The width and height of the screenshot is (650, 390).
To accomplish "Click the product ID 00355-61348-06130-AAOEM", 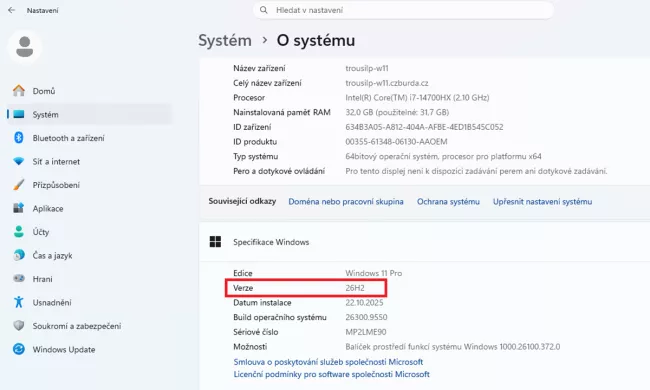I will click(x=396, y=141).
